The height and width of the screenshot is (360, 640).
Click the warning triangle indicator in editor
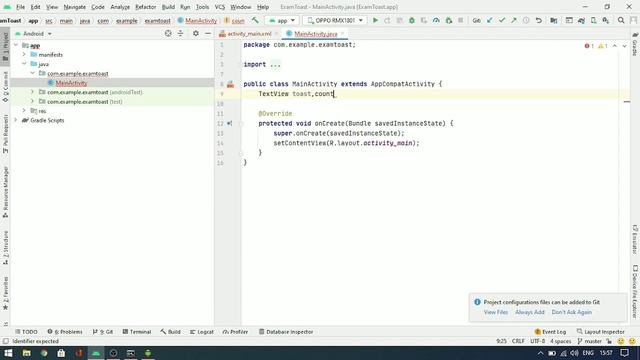click(x=603, y=46)
